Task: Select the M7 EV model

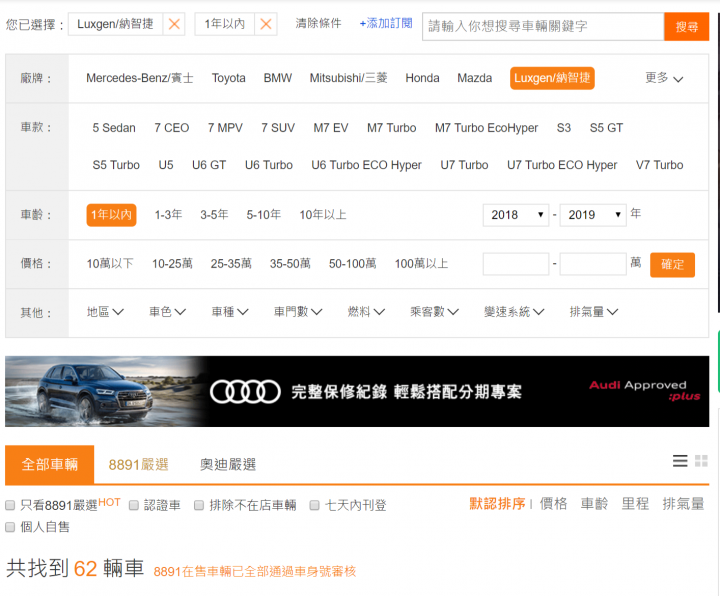Action: pos(331,128)
